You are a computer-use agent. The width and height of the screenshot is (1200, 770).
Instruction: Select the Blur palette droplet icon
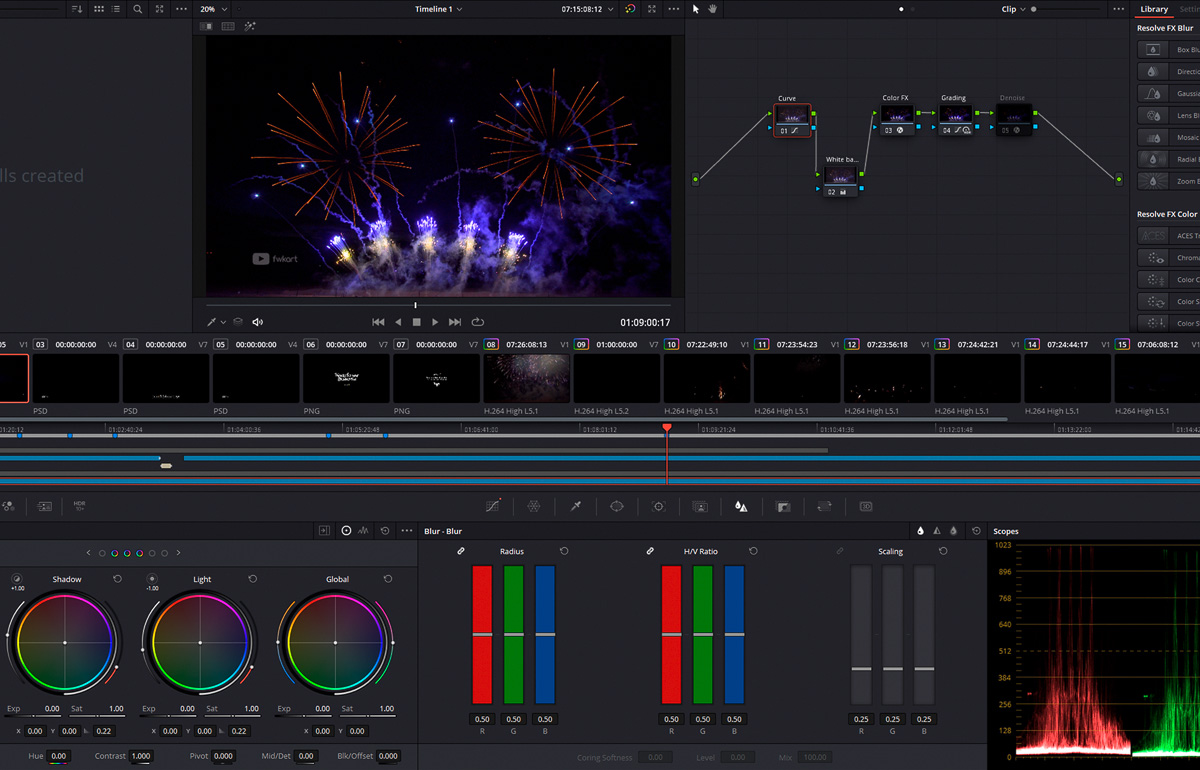pyautogui.click(x=741, y=507)
